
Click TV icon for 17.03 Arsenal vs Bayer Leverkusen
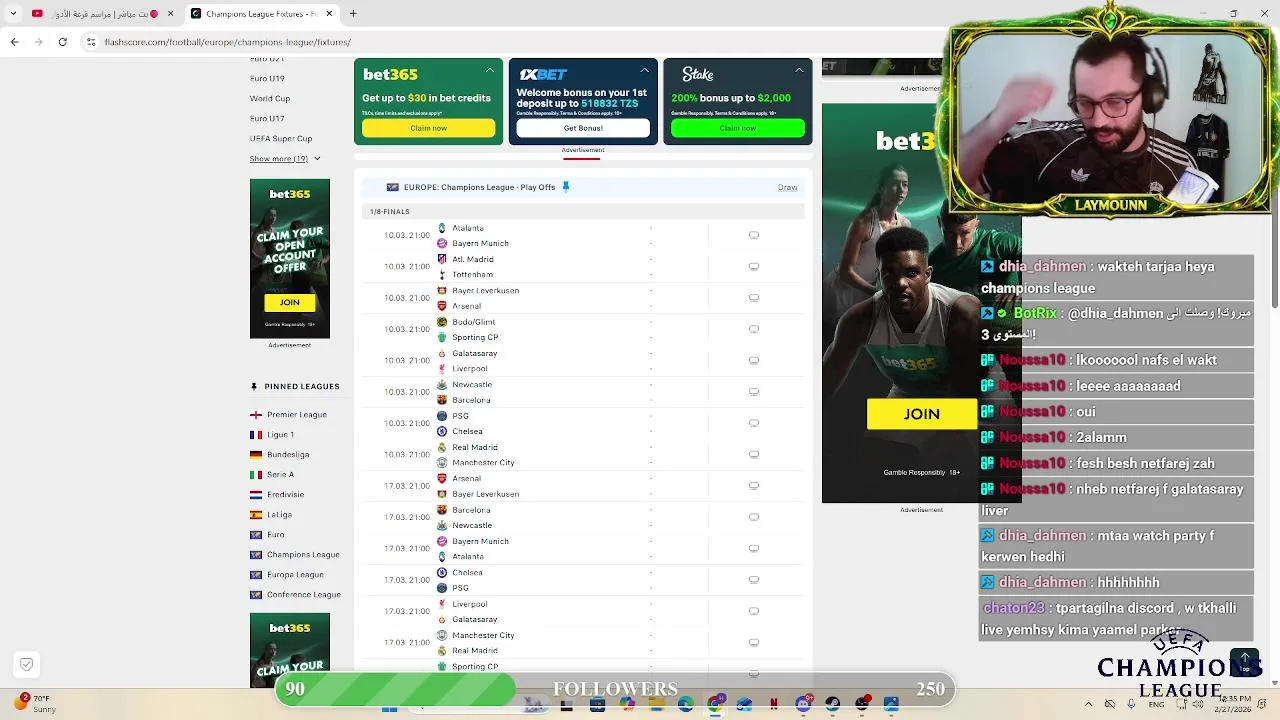pyautogui.click(x=754, y=486)
